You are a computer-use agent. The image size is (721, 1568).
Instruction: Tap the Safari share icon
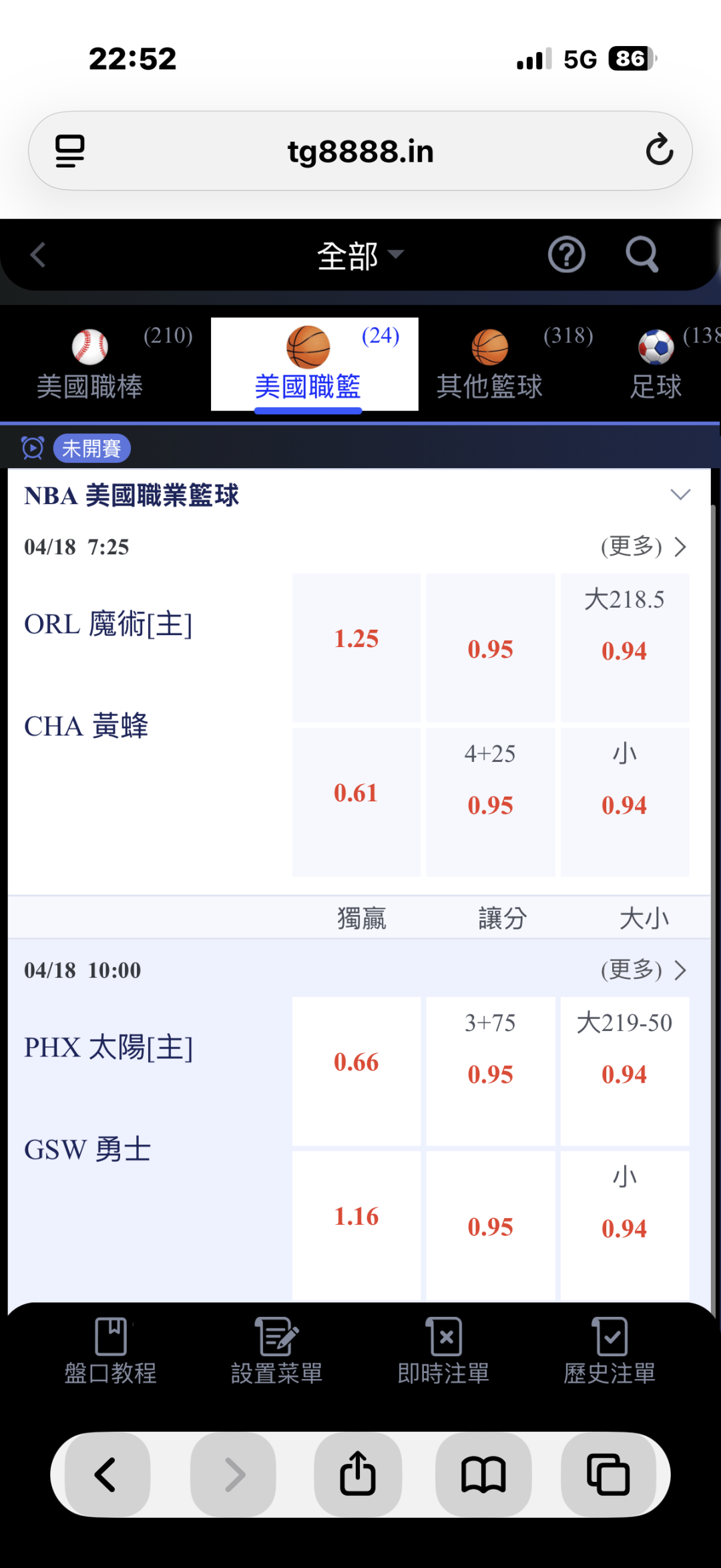358,1475
